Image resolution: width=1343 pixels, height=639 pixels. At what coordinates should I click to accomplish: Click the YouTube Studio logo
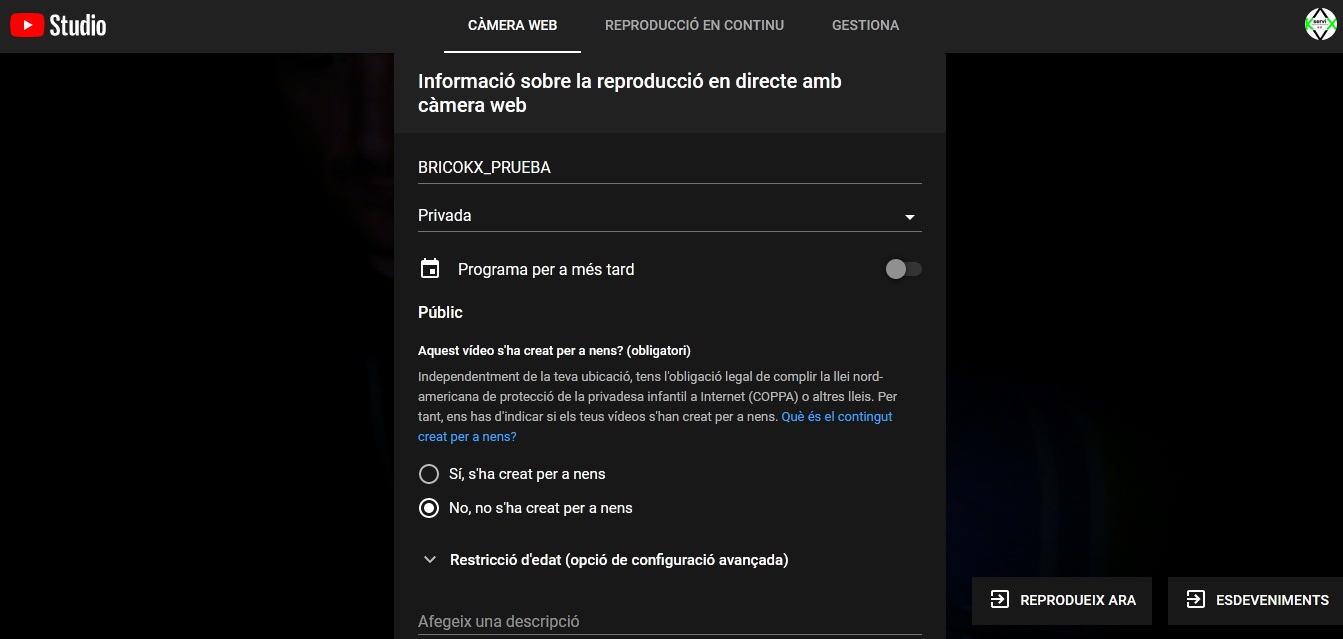coord(58,25)
